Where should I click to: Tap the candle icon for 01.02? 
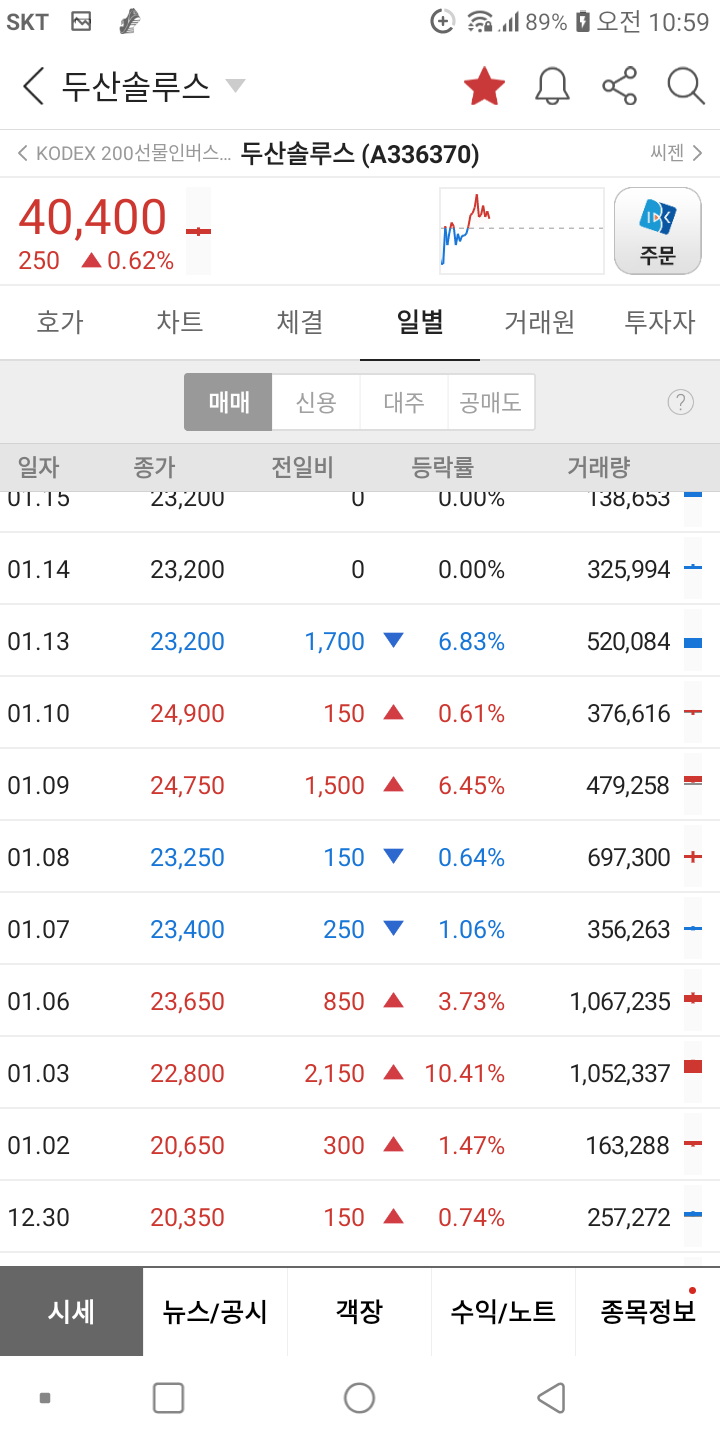tap(693, 1142)
